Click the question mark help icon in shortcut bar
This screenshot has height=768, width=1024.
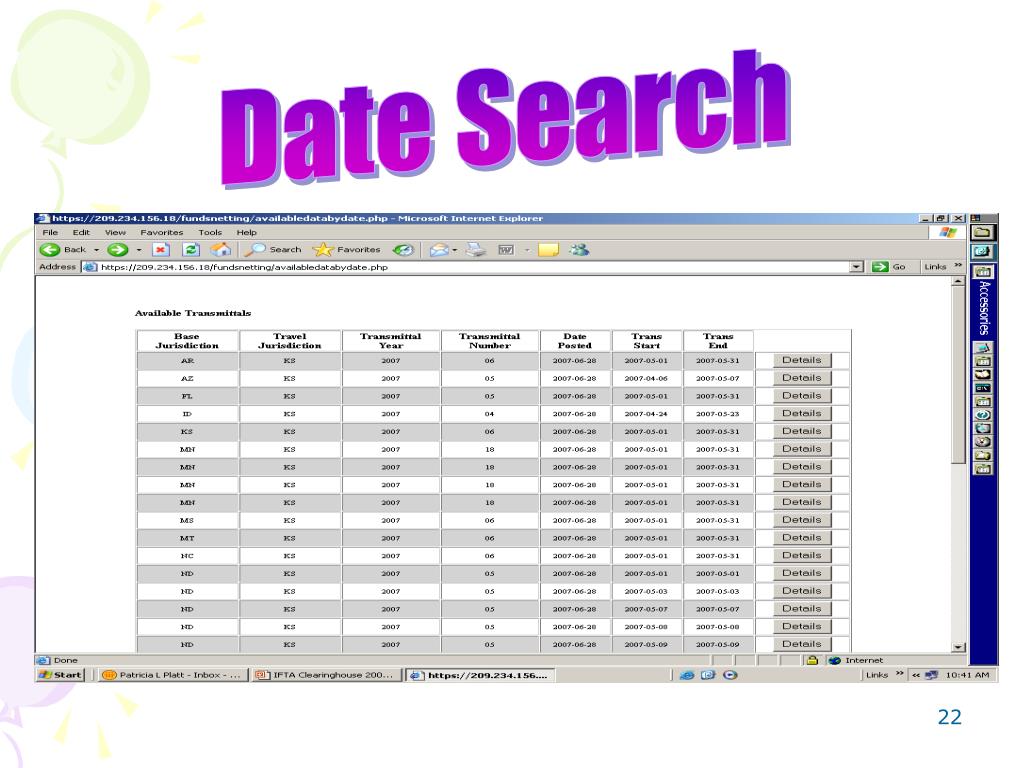(983, 415)
